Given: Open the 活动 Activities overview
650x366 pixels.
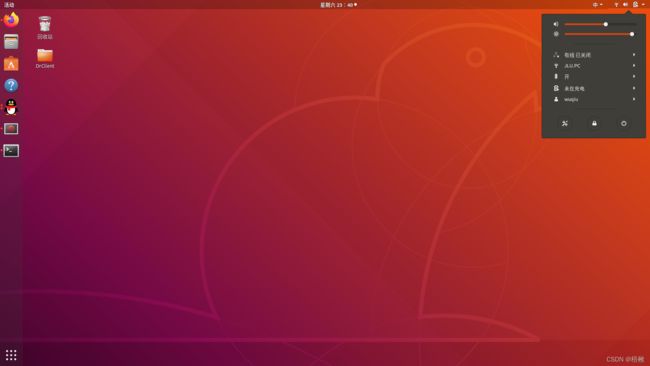Looking at the screenshot, I should tap(9, 5).
